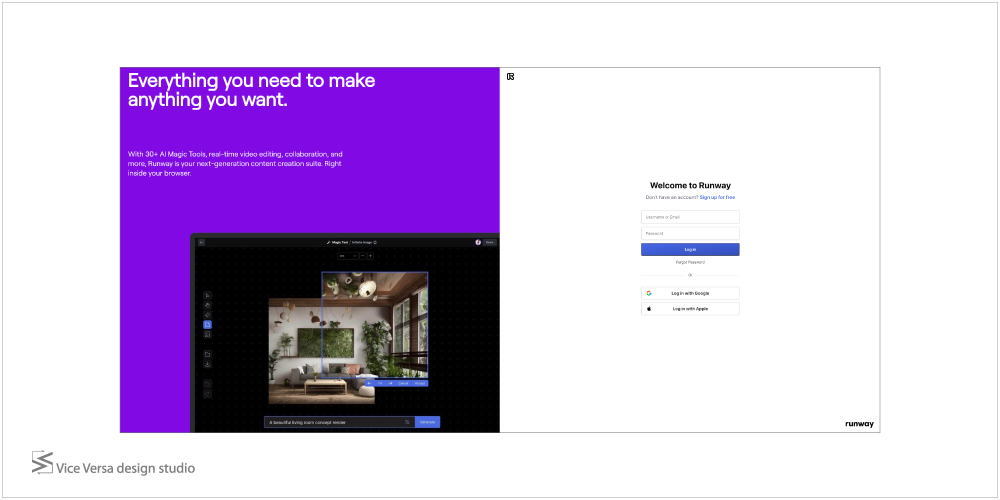
Task: Click the Forgot Password link
Action: point(690,262)
